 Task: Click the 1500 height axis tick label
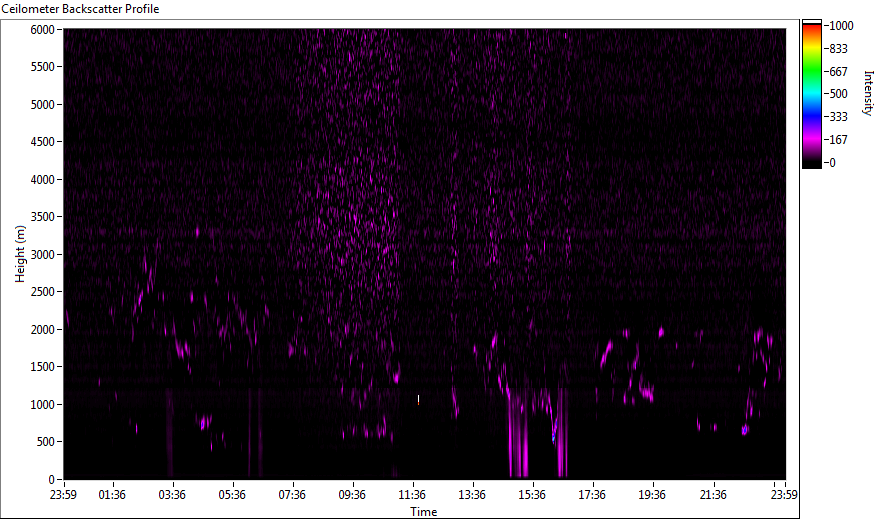pyautogui.click(x=43, y=367)
